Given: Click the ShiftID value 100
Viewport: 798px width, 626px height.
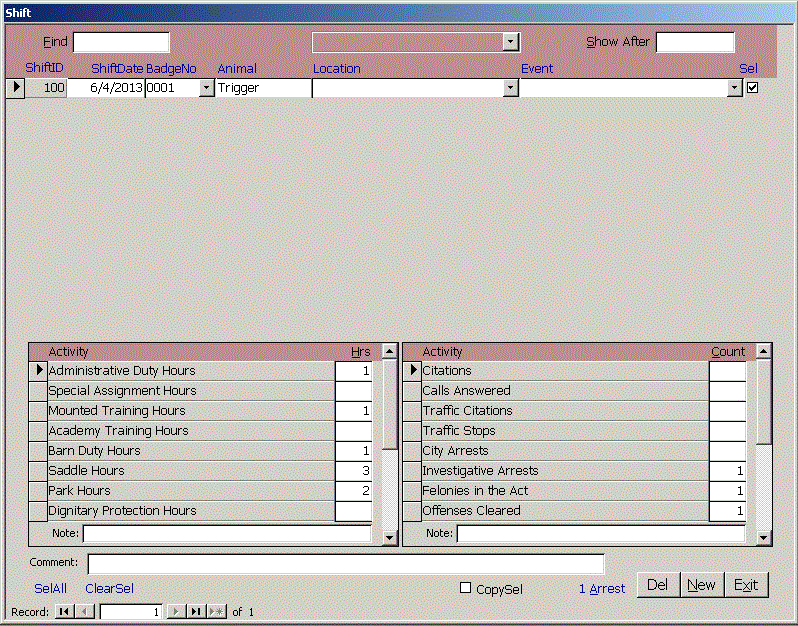Looking at the screenshot, I should point(46,88).
